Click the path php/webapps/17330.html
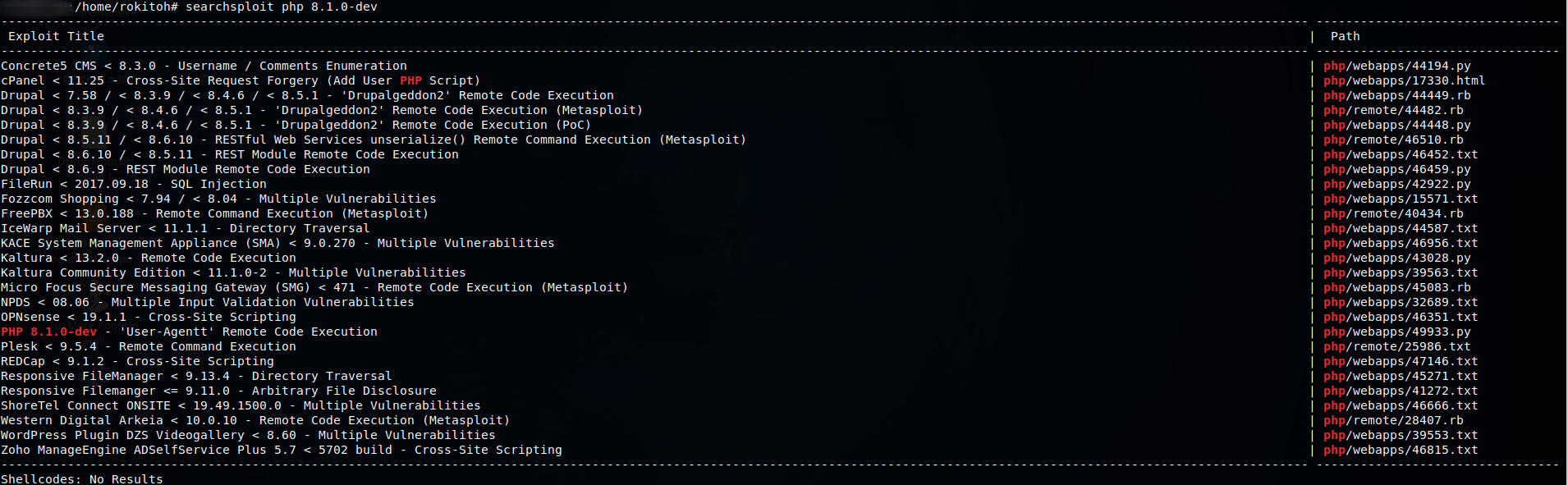1568x485 pixels. click(1404, 80)
